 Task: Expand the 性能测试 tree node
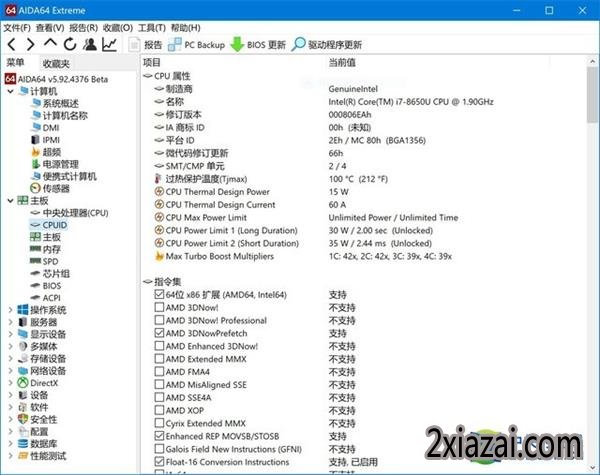click(10, 456)
